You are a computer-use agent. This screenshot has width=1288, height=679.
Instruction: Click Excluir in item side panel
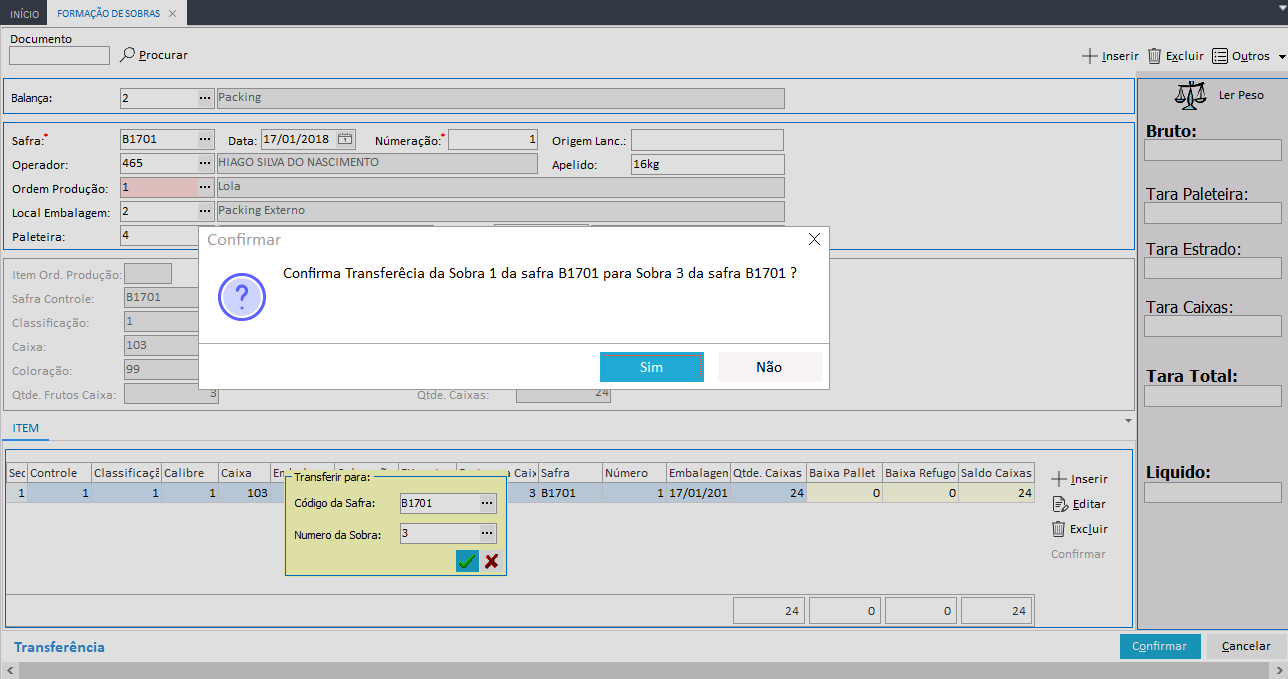point(1080,529)
